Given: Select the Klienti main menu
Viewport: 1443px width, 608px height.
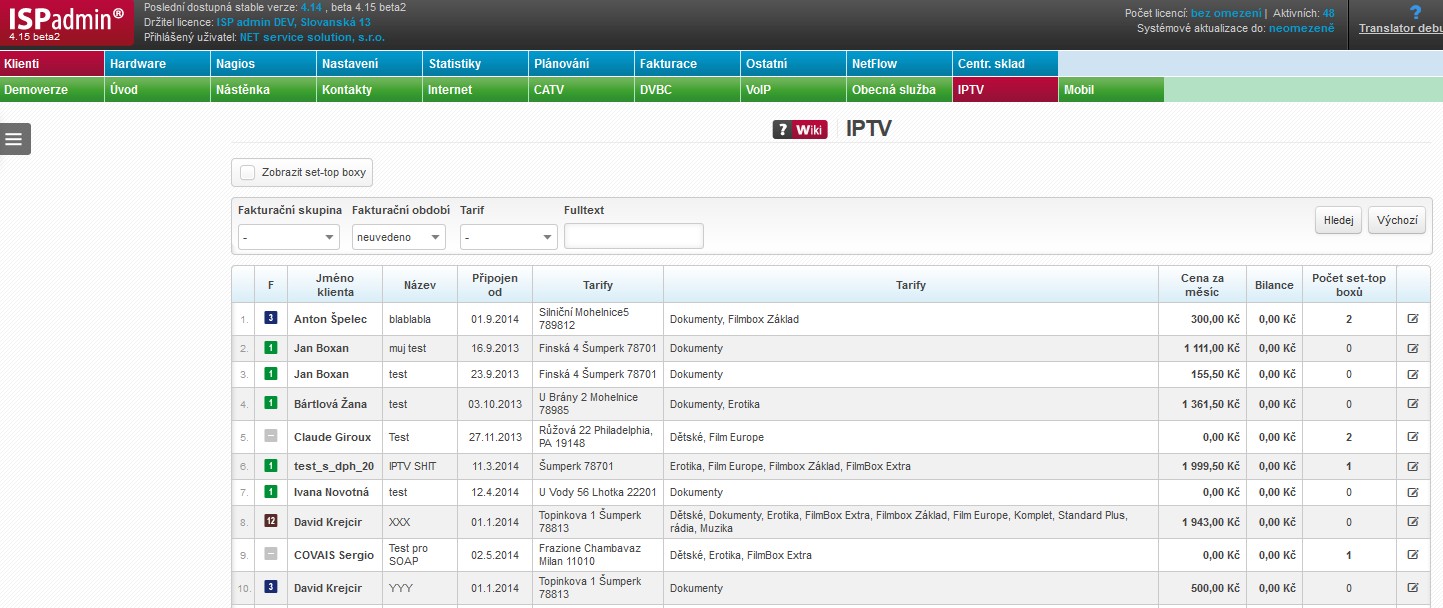Looking at the screenshot, I should coord(52,63).
